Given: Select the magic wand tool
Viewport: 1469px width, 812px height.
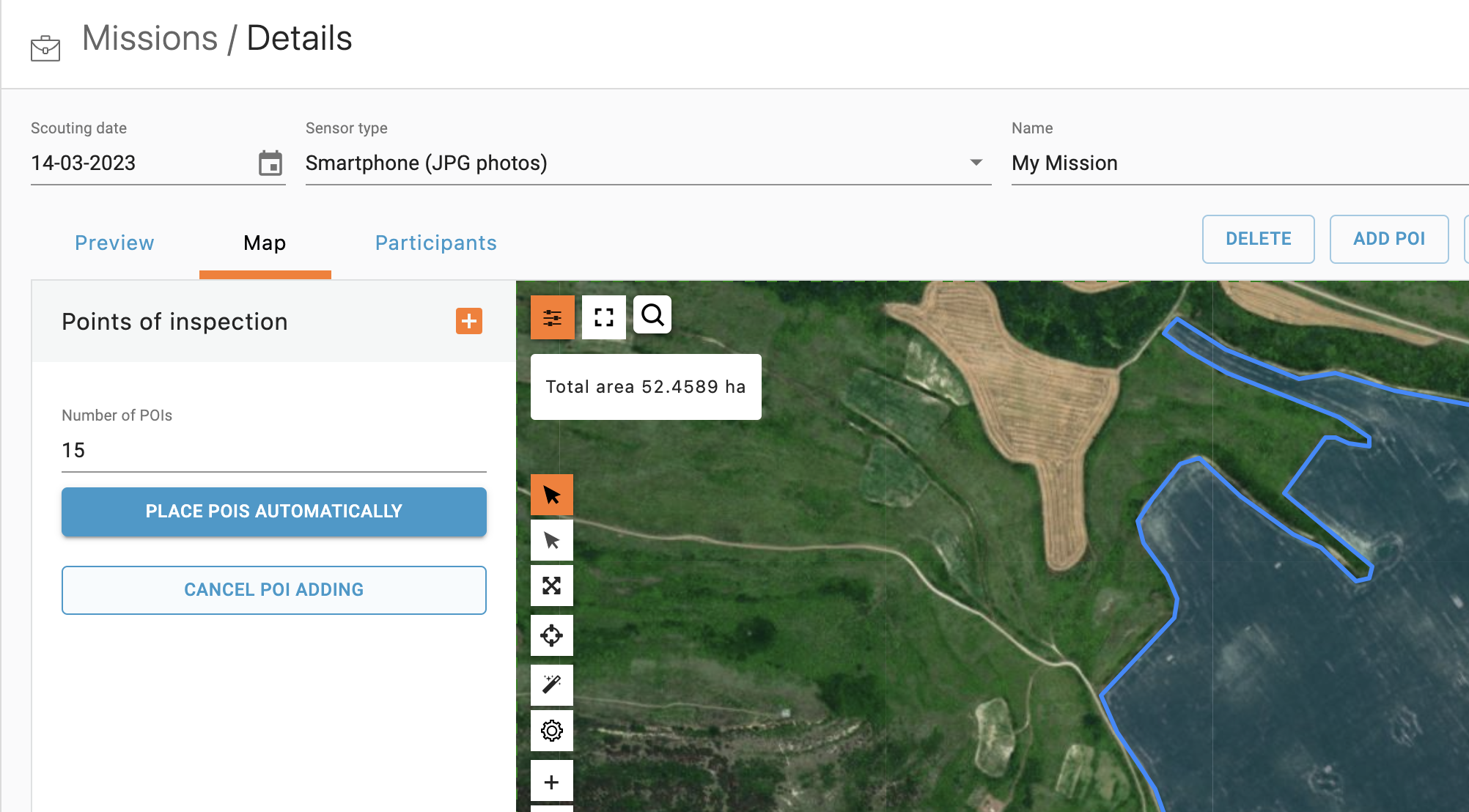Looking at the screenshot, I should point(552,684).
